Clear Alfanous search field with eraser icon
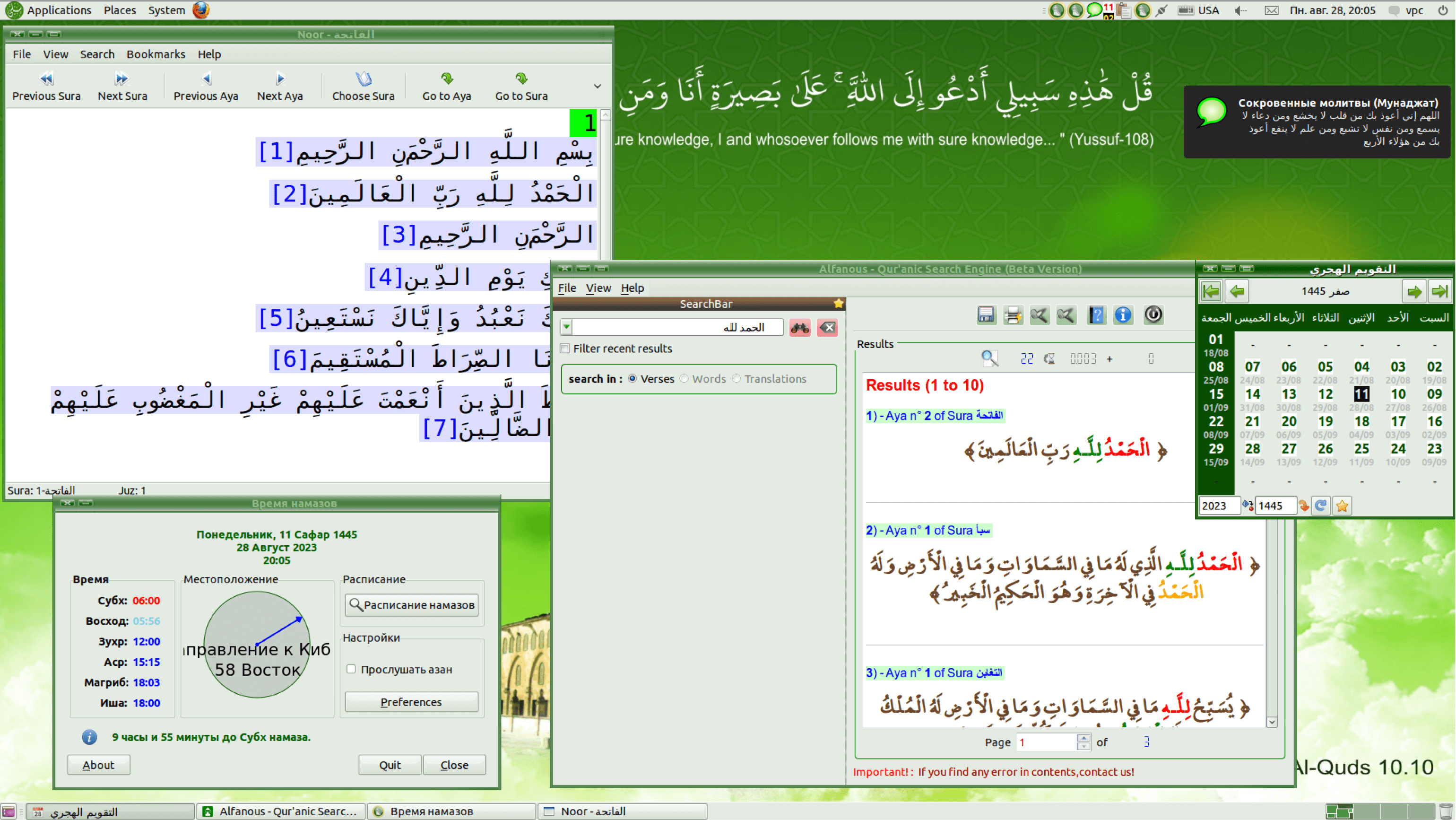Image resolution: width=1456 pixels, height=820 pixels. pos(827,327)
